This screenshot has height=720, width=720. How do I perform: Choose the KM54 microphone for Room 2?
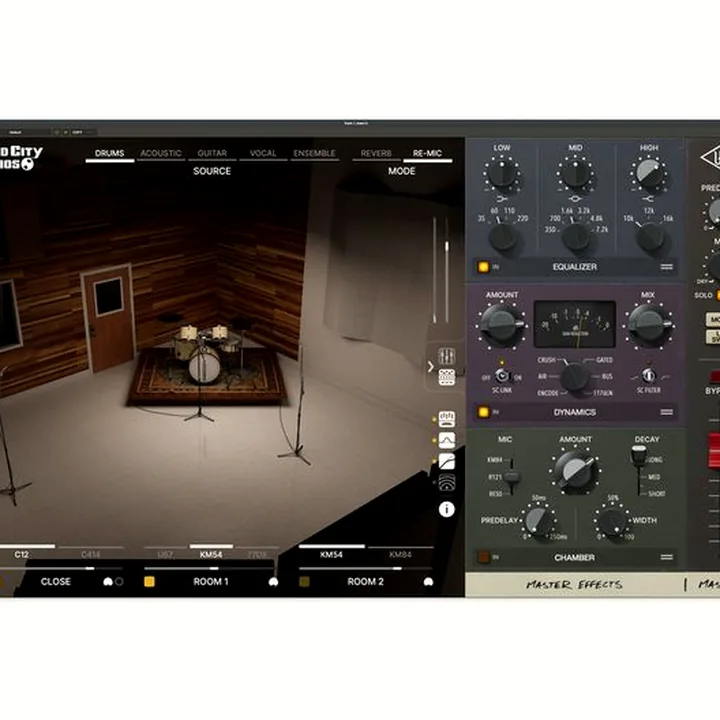pos(332,554)
